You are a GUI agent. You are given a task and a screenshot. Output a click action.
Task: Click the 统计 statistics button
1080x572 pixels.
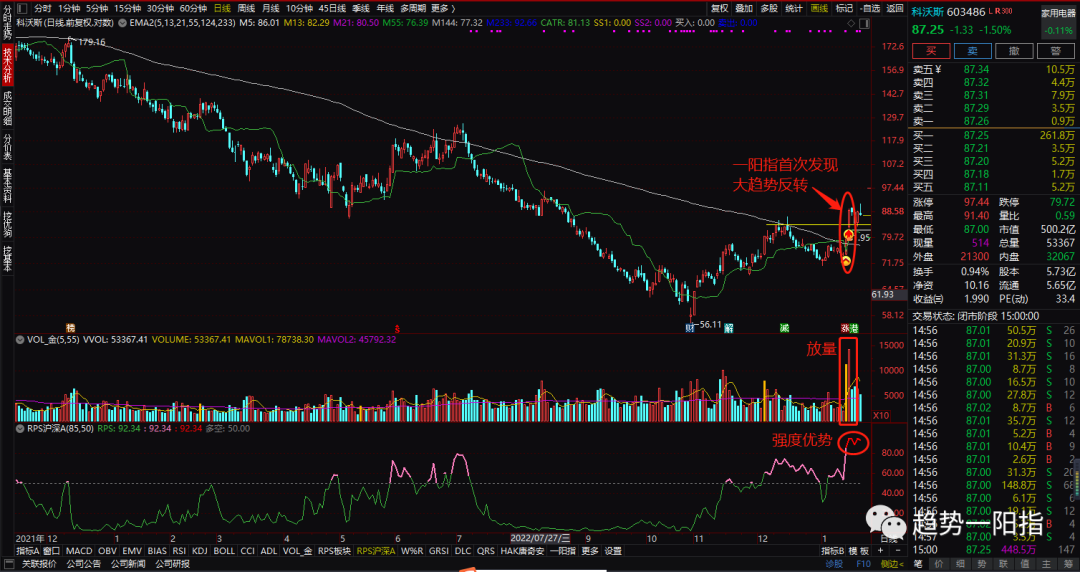coord(794,8)
